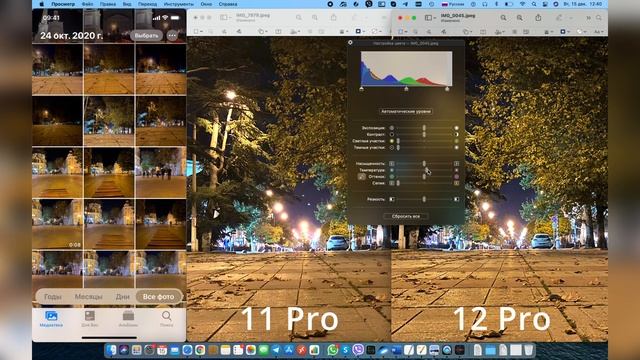Open the Library tab in Photos

(x=51, y=319)
